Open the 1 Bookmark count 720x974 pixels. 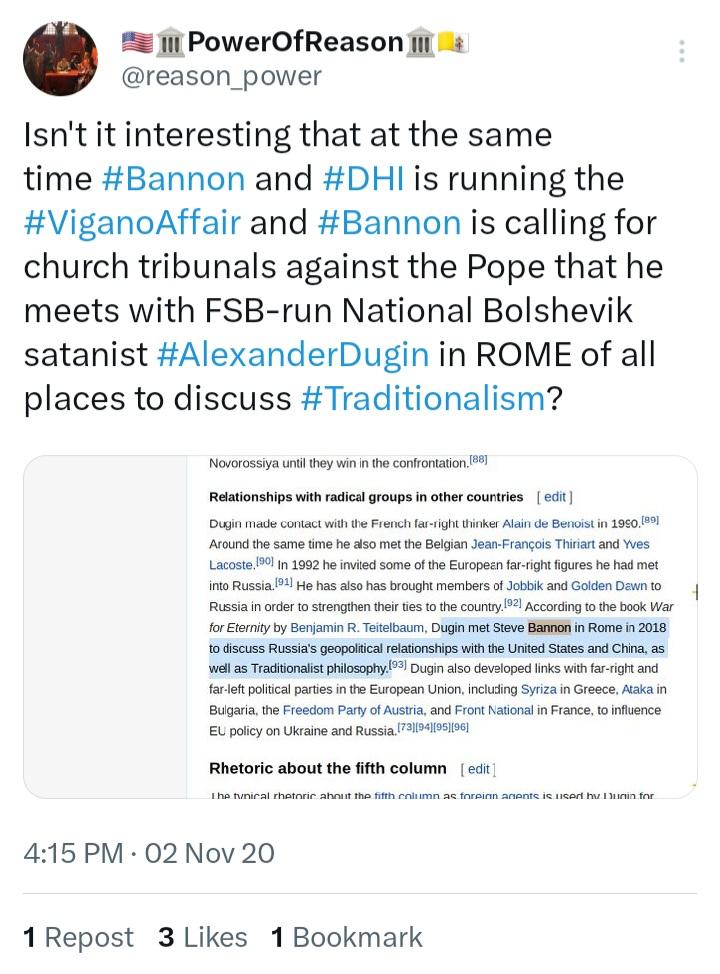pos(347,937)
